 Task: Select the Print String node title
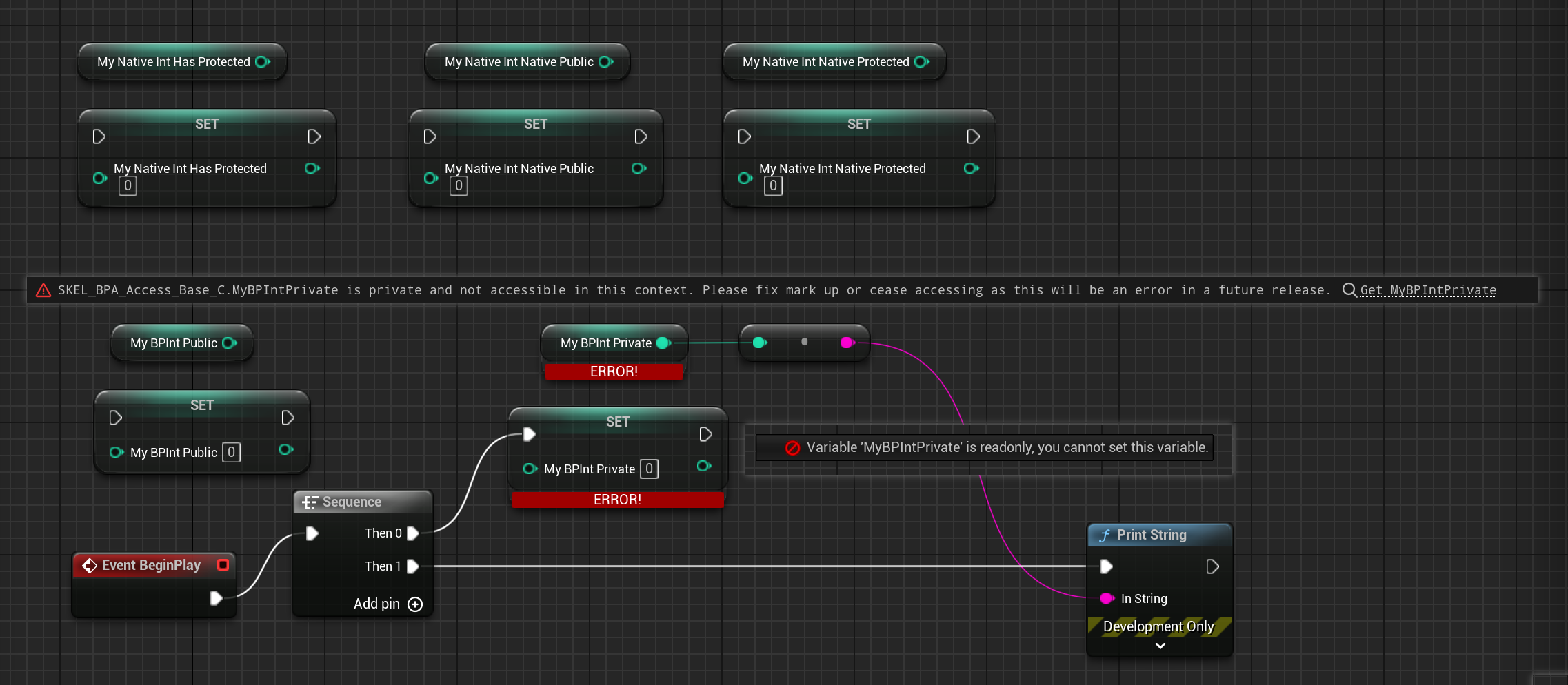pos(1151,535)
